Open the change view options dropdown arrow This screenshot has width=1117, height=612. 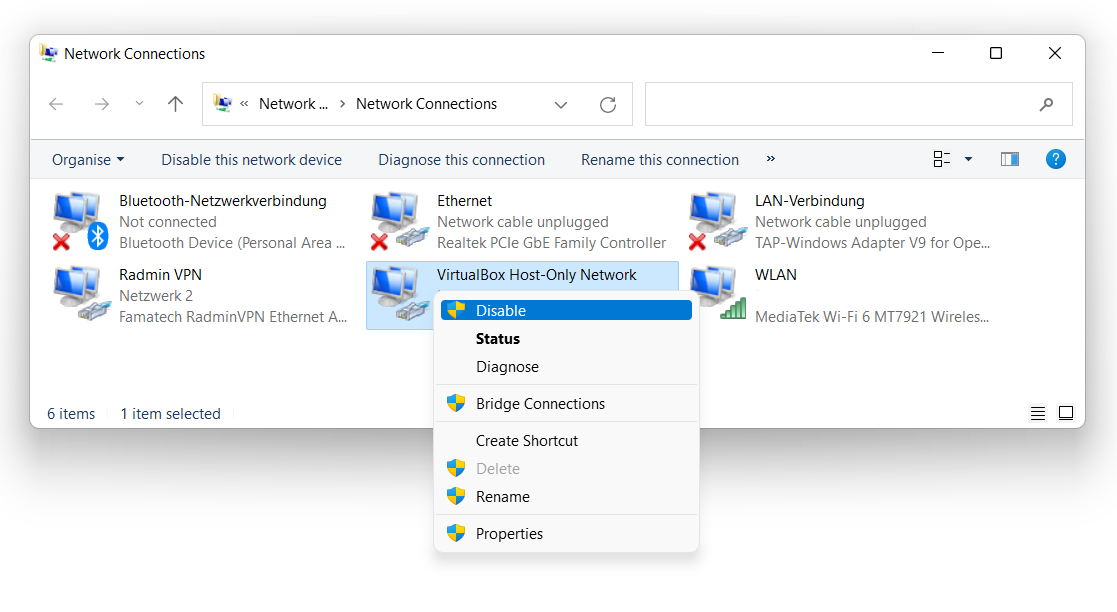[968, 159]
